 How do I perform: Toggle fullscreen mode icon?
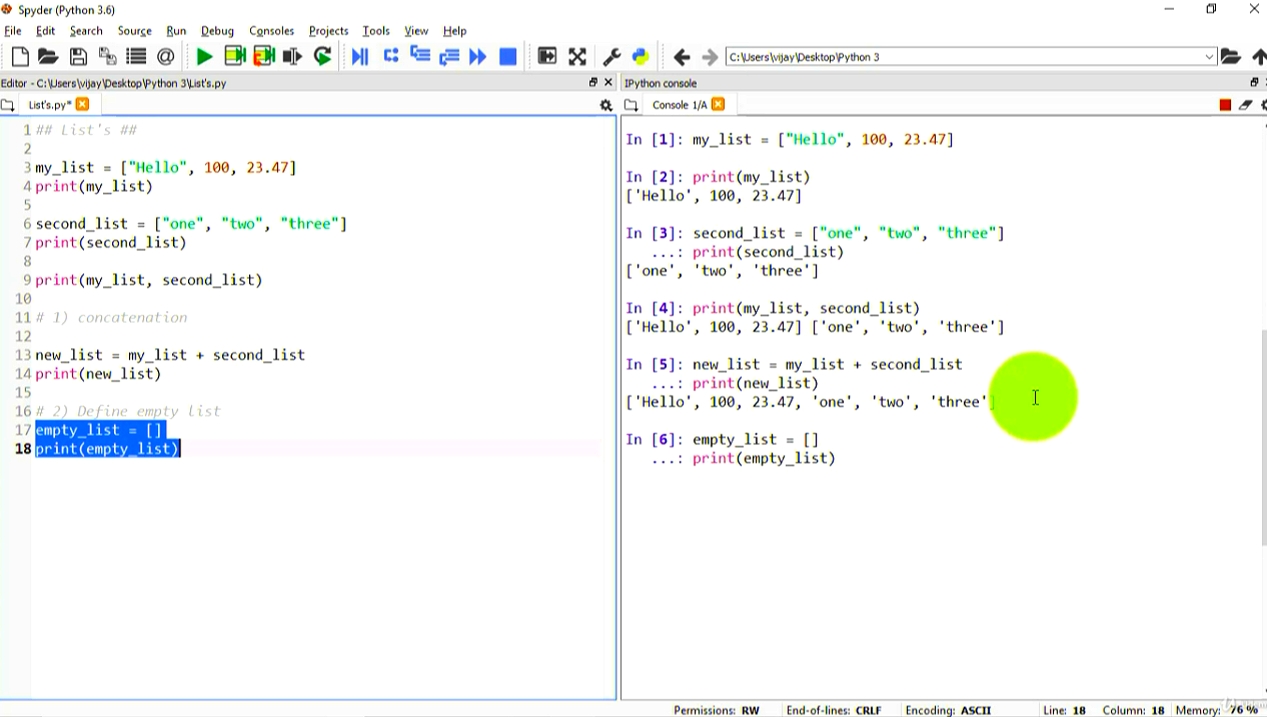pos(577,57)
